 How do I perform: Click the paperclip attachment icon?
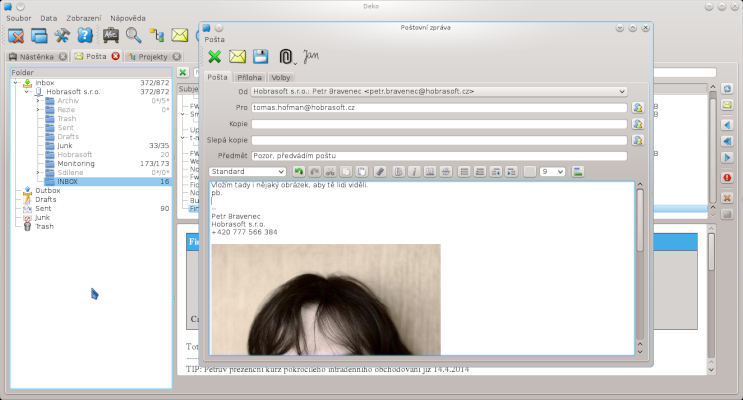pyautogui.click(x=286, y=57)
